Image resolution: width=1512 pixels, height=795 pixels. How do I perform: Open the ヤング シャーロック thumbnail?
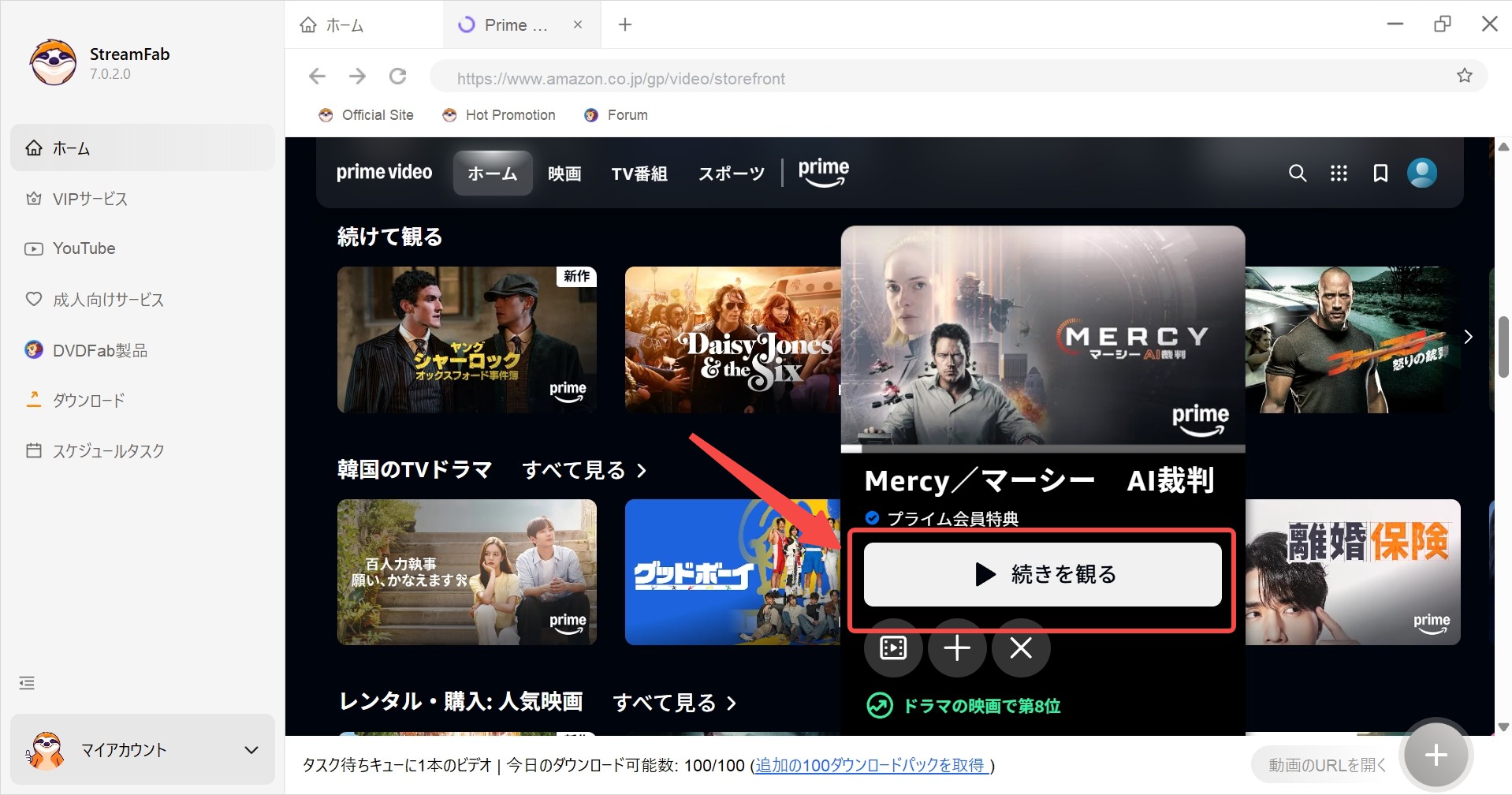467,340
